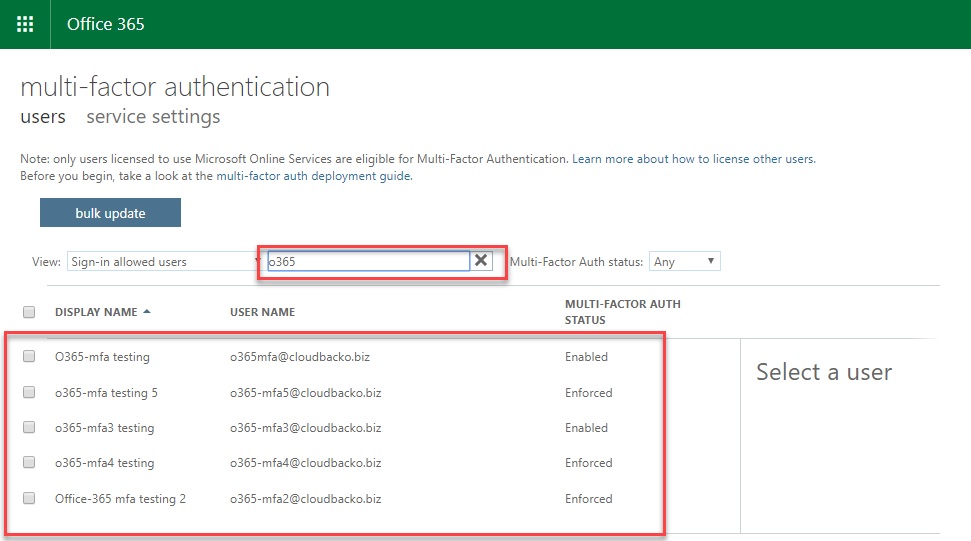Click username o365mfa@cloudbacko.biz
The width and height of the screenshot is (971, 541).
click(300, 357)
